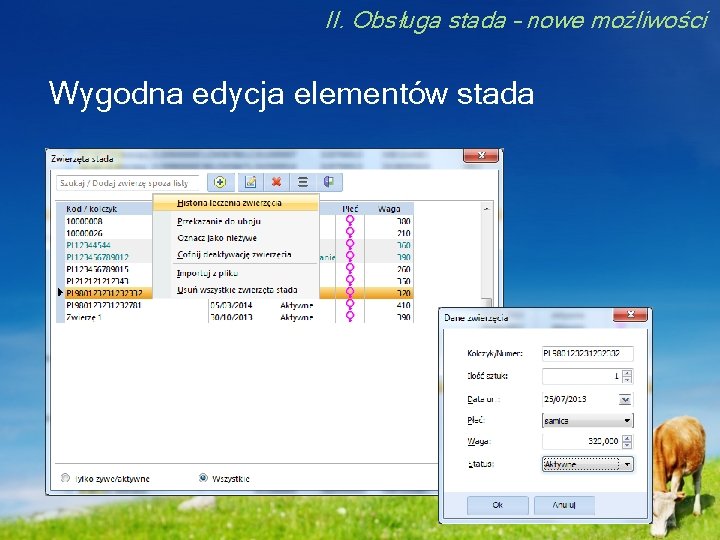Click the Waga column header
This screenshot has height=540, width=720.
pos(389,209)
